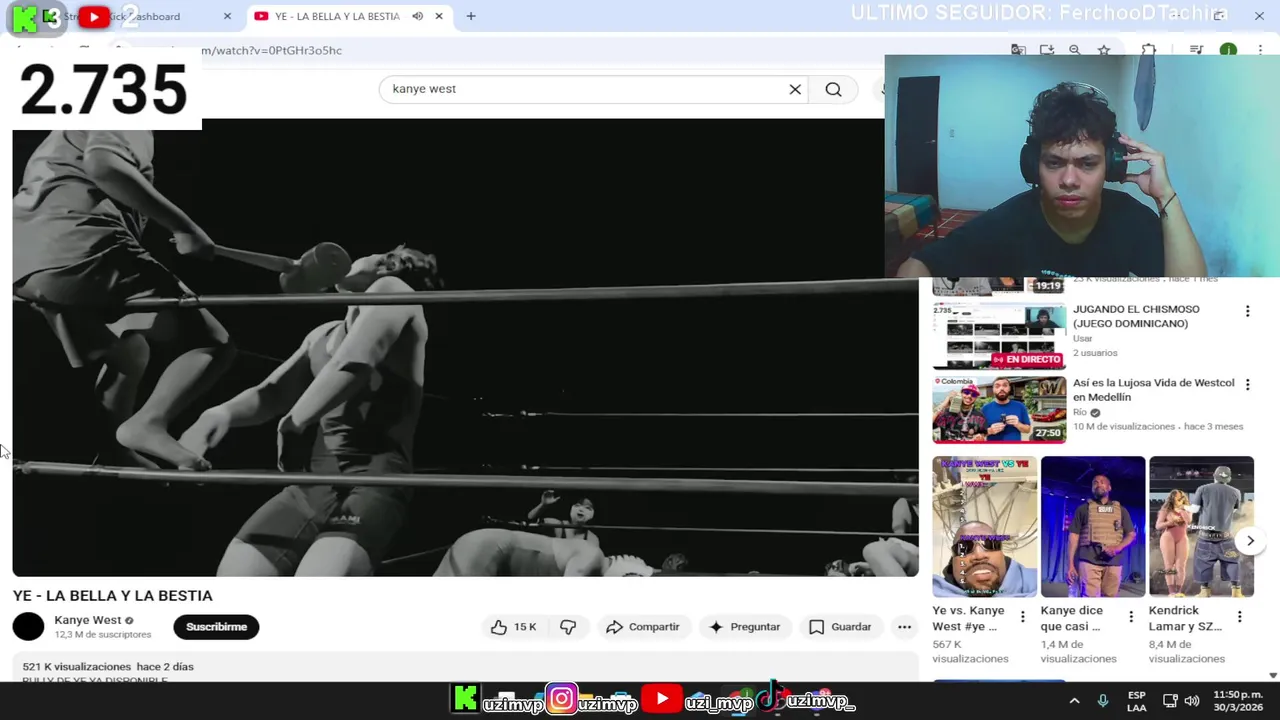Open 'Kanye dice que casi' short thumbnail
This screenshot has height=720, width=1280.
pos(1093,526)
